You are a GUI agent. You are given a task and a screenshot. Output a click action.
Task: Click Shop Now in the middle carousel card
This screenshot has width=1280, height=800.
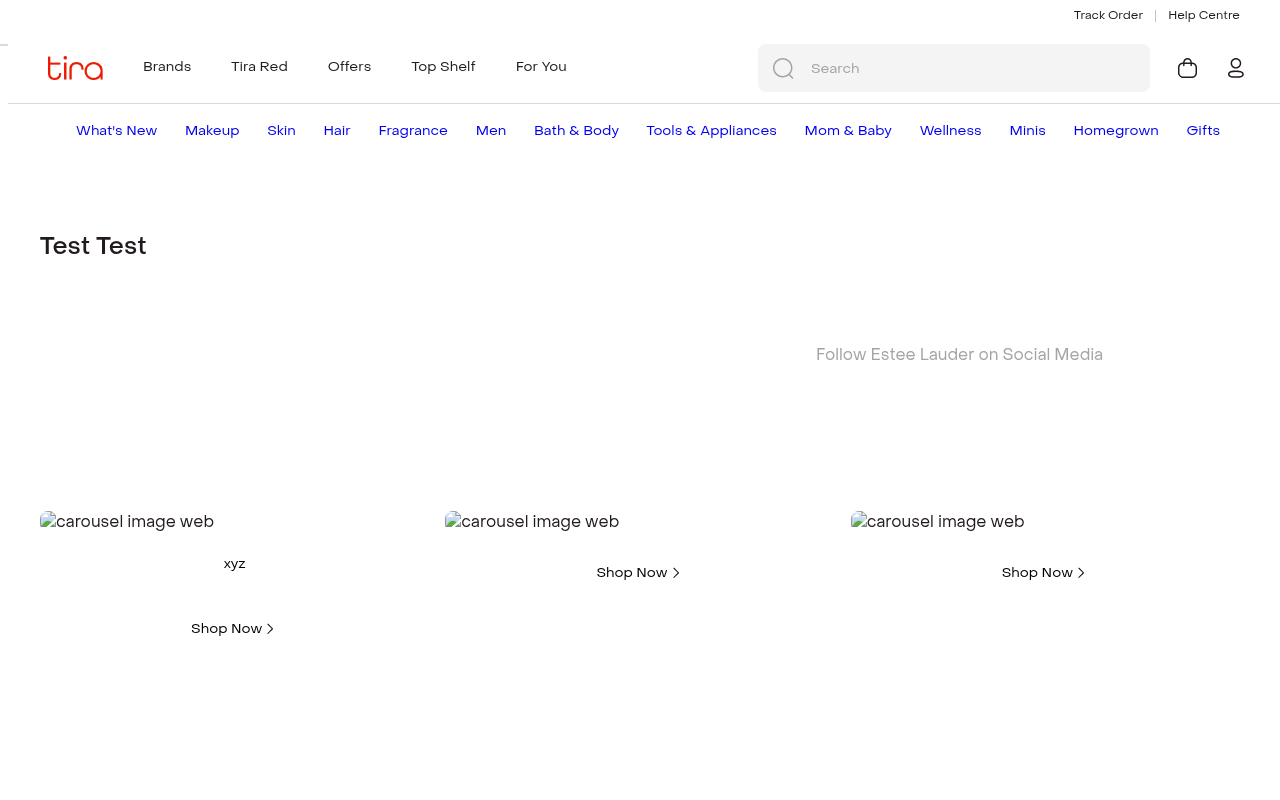(638, 573)
